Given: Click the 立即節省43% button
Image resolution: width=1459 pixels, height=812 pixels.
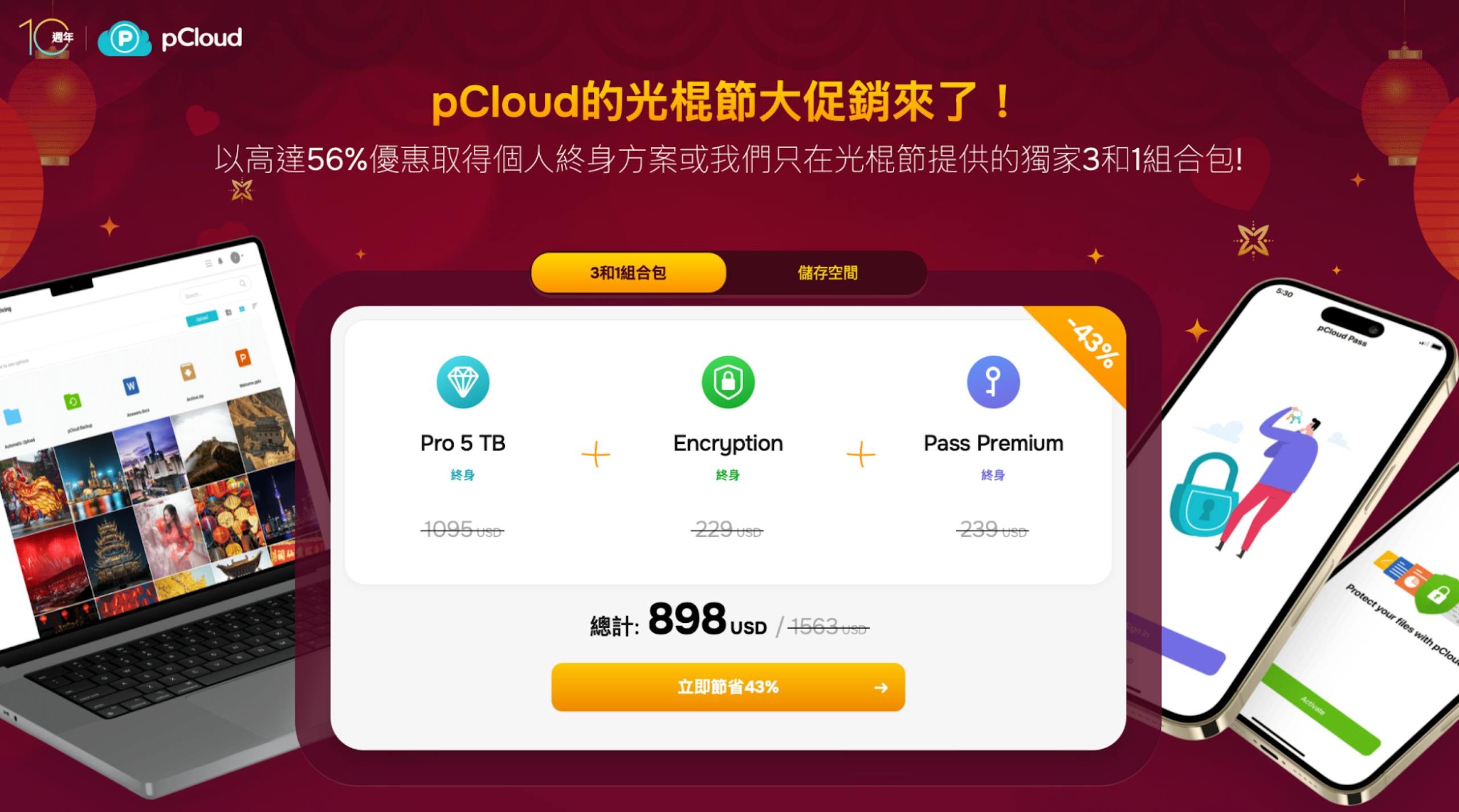Looking at the screenshot, I should click(728, 687).
